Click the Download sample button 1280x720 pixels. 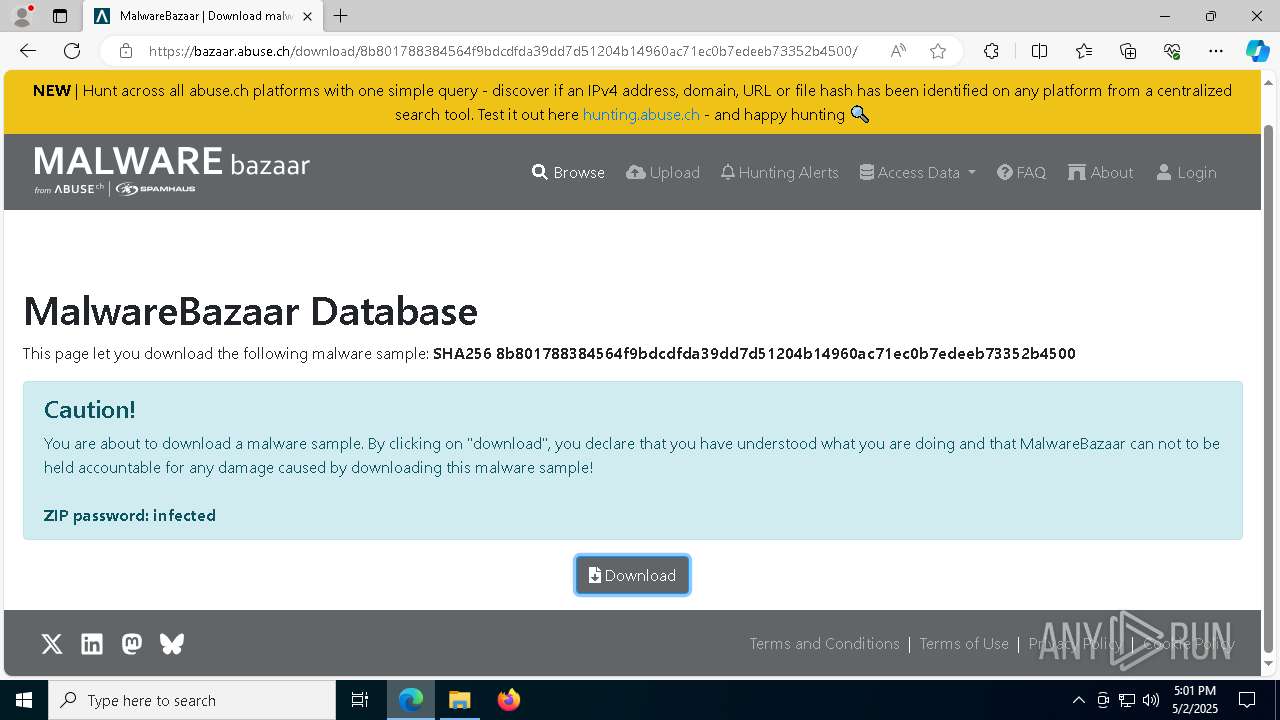[632, 575]
